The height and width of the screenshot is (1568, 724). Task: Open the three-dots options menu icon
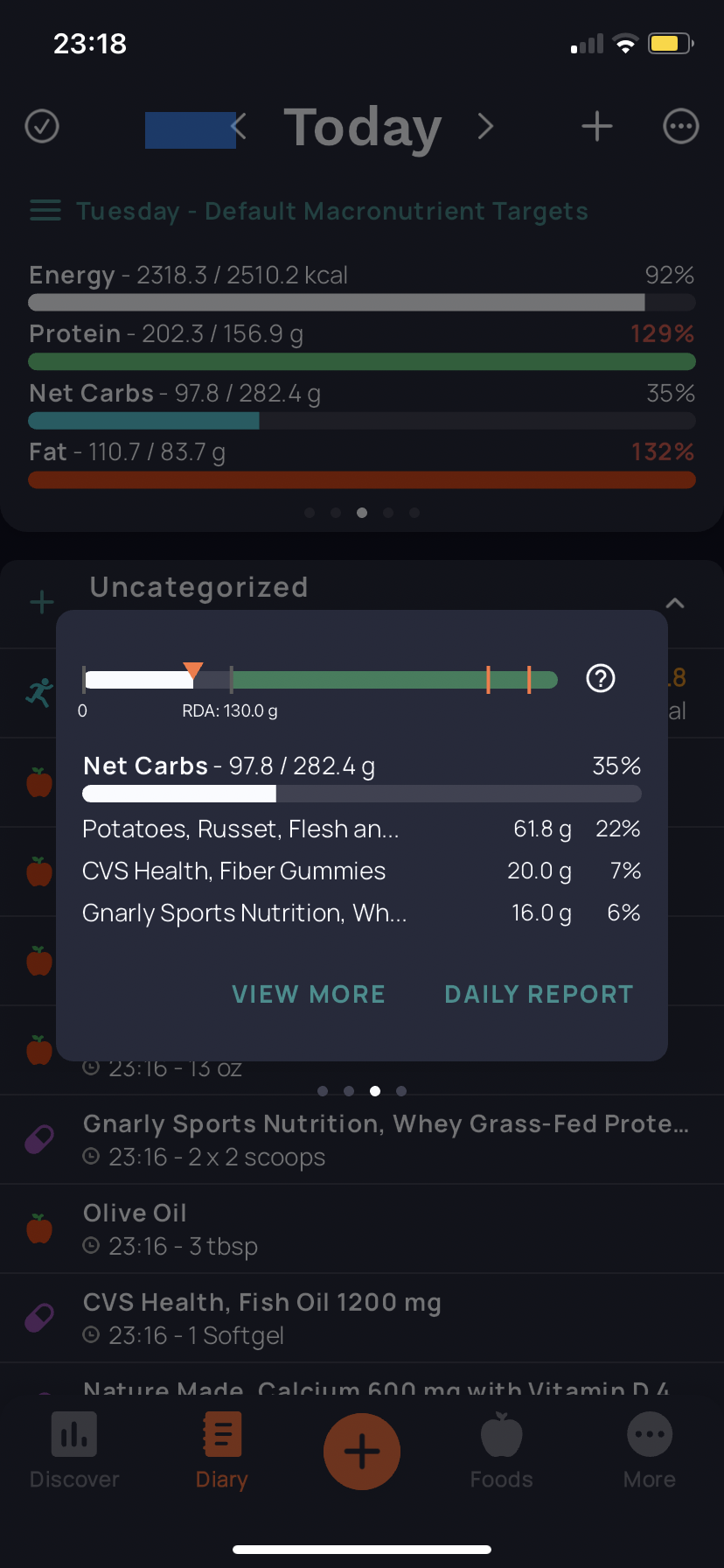point(681,126)
